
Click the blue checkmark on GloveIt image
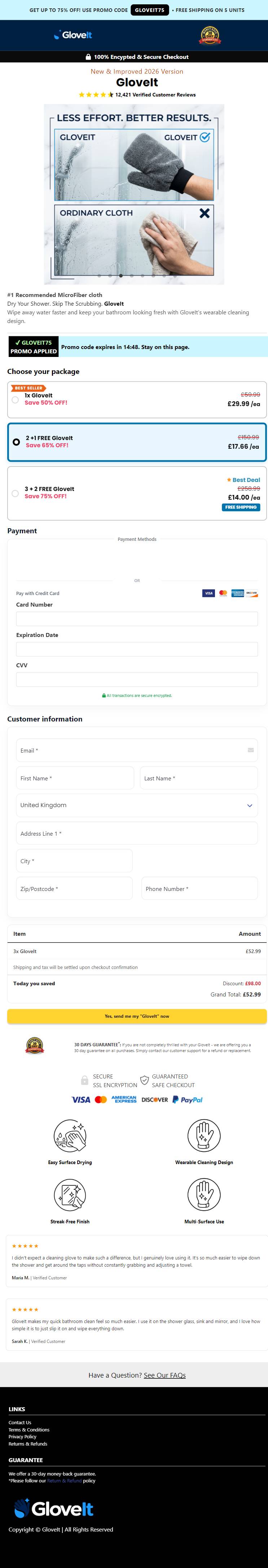pos(205,137)
